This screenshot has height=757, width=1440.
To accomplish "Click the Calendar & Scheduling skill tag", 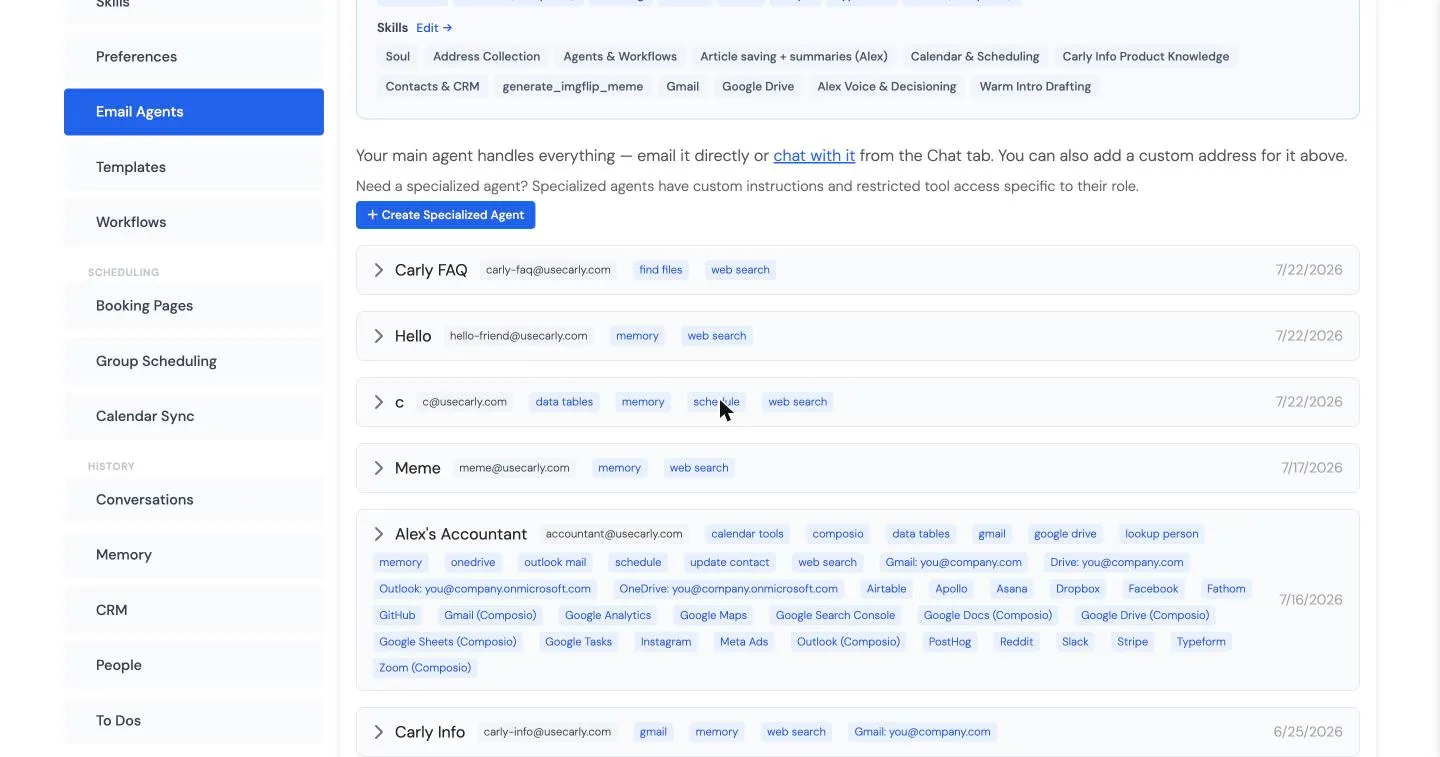I will (x=975, y=57).
